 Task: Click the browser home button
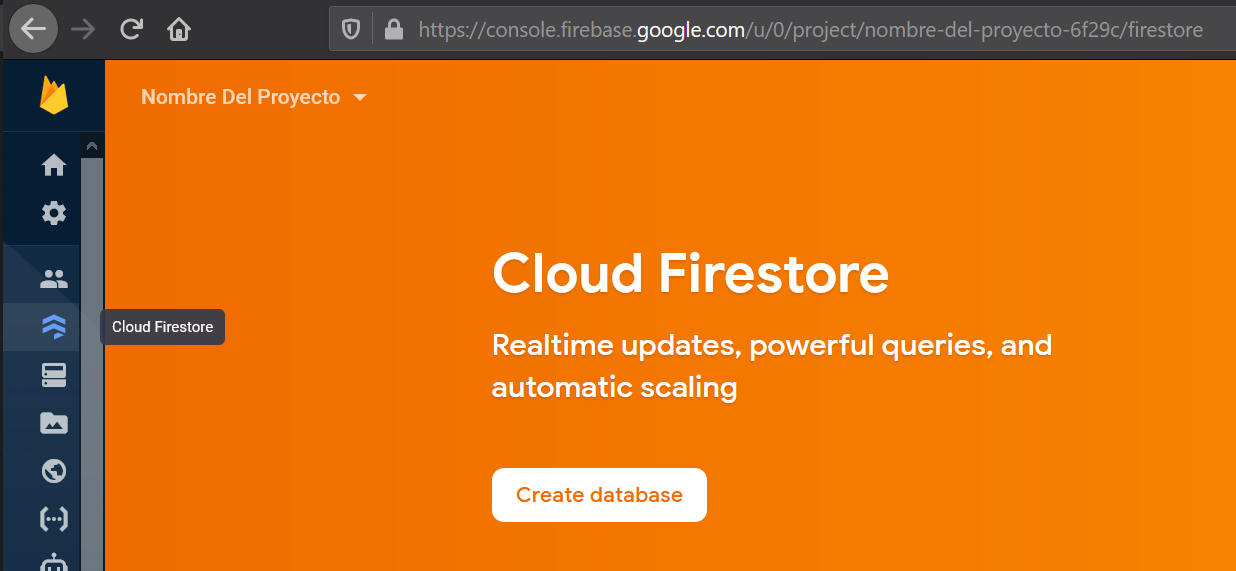pyautogui.click(x=178, y=29)
